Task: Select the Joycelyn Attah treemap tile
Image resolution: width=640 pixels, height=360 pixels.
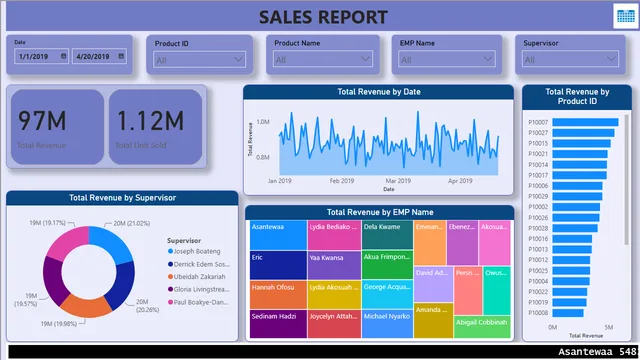Action: point(334,324)
